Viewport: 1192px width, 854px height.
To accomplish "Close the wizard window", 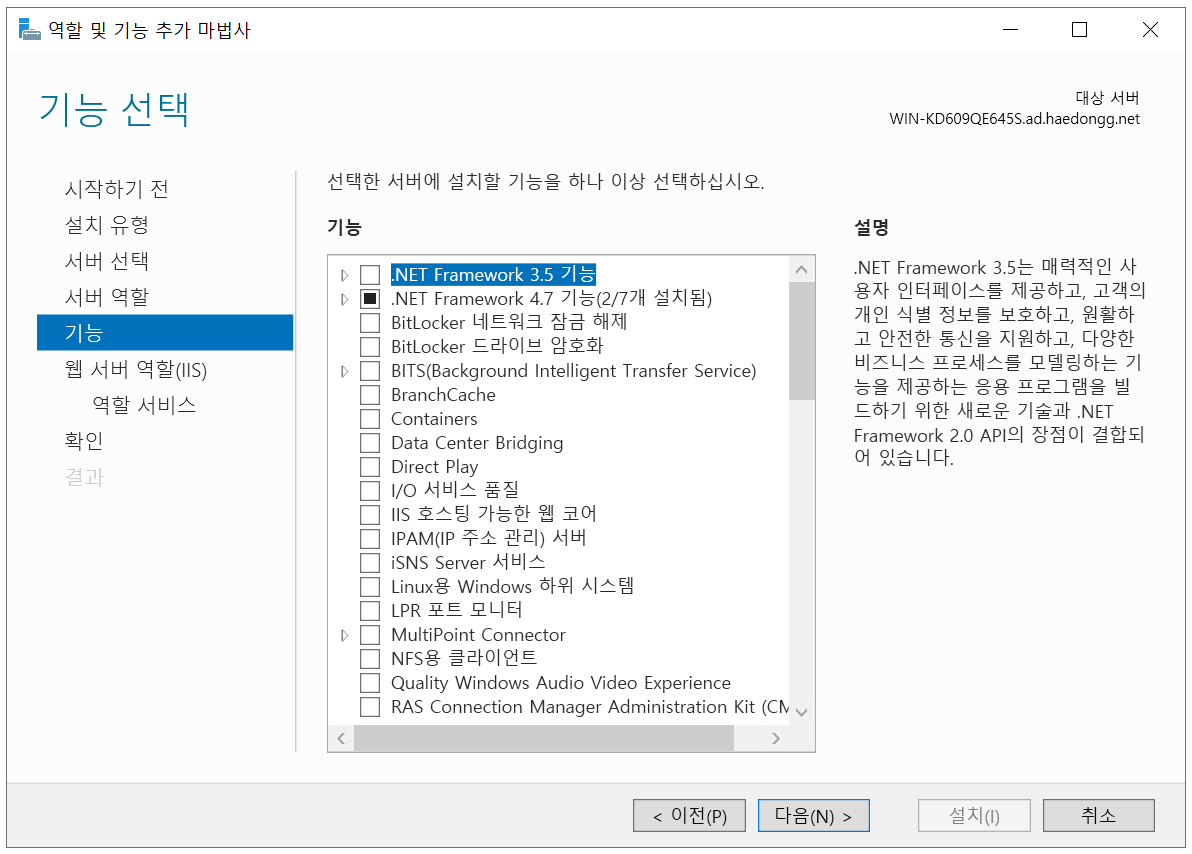I will pyautogui.click(x=1150, y=30).
